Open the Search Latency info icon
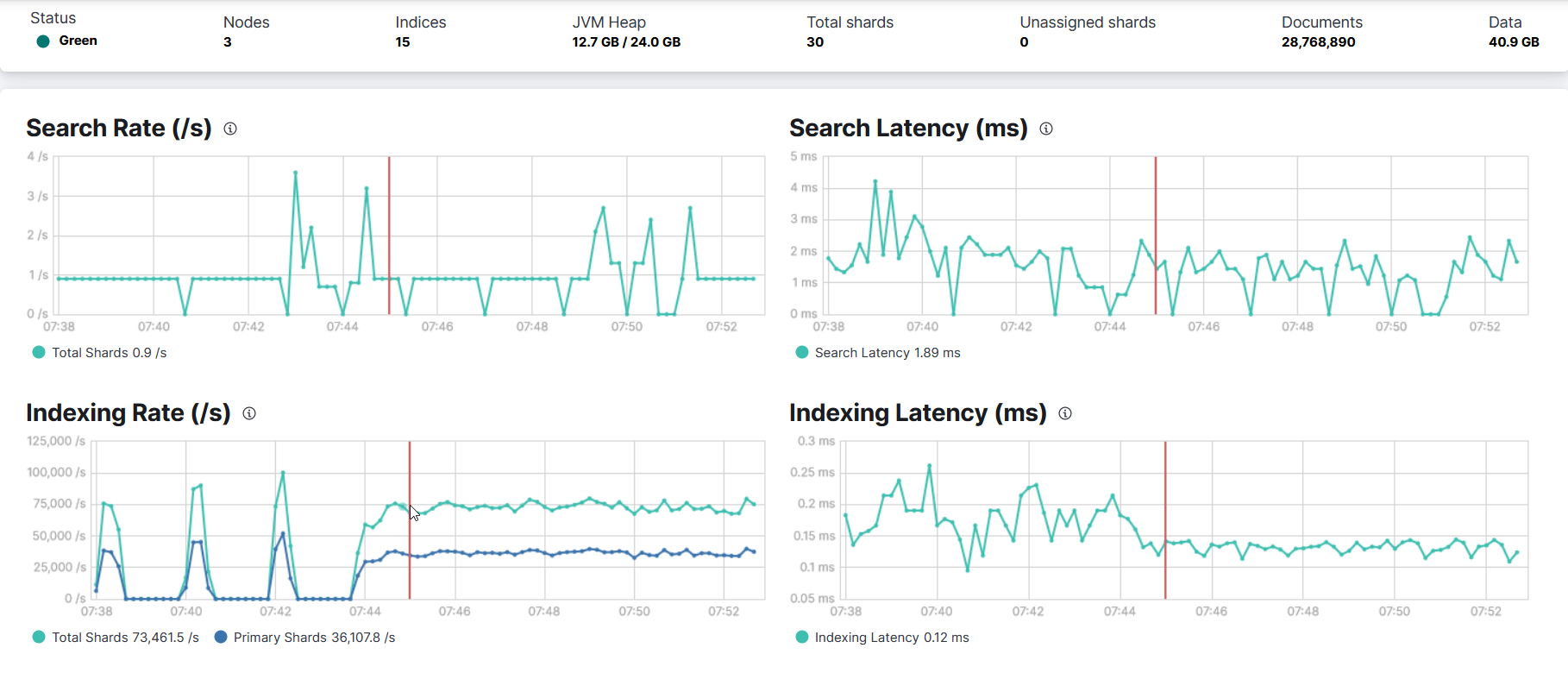1568x673 pixels. point(1046,129)
